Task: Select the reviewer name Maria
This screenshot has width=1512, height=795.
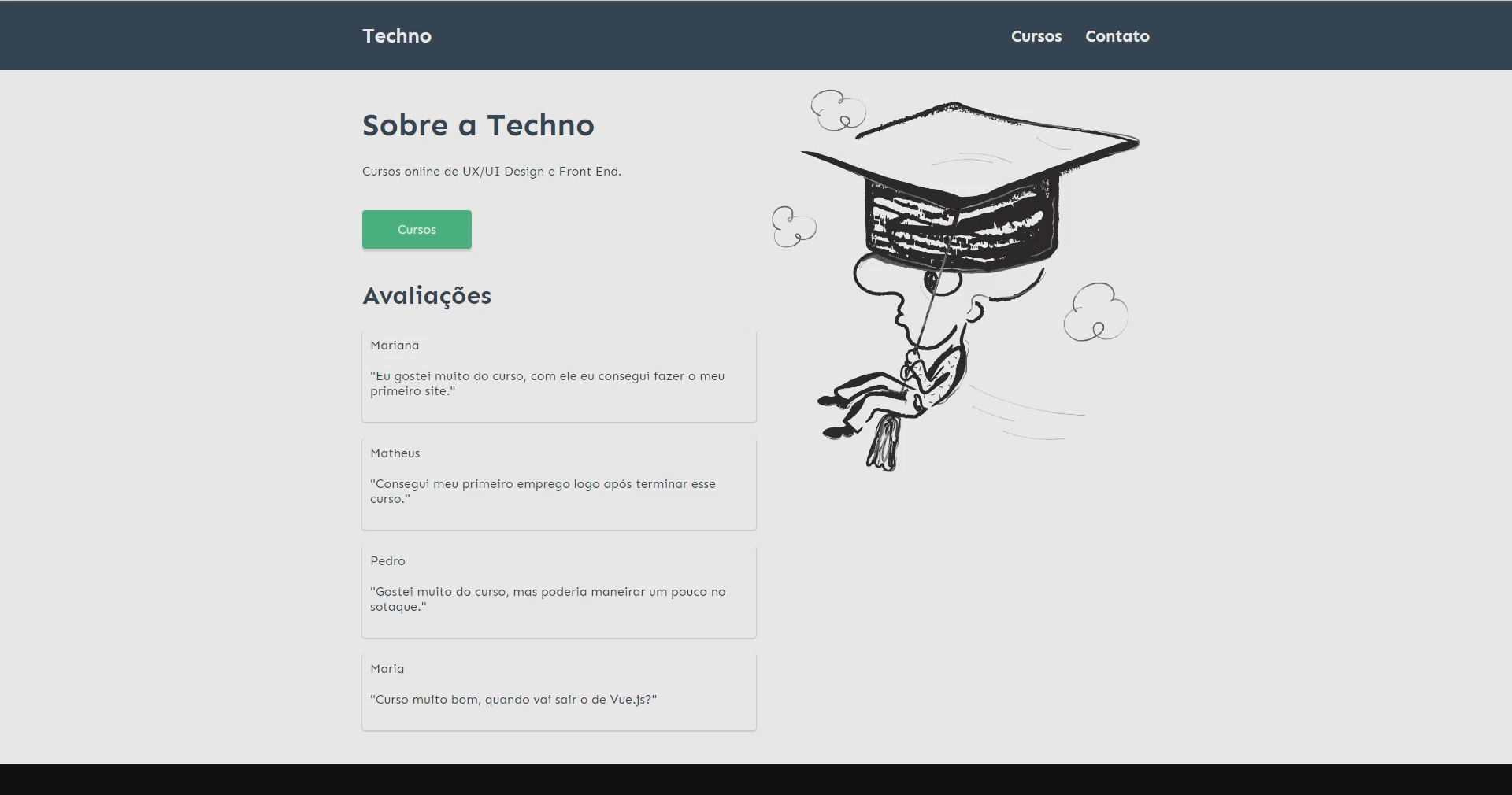Action: coord(387,669)
